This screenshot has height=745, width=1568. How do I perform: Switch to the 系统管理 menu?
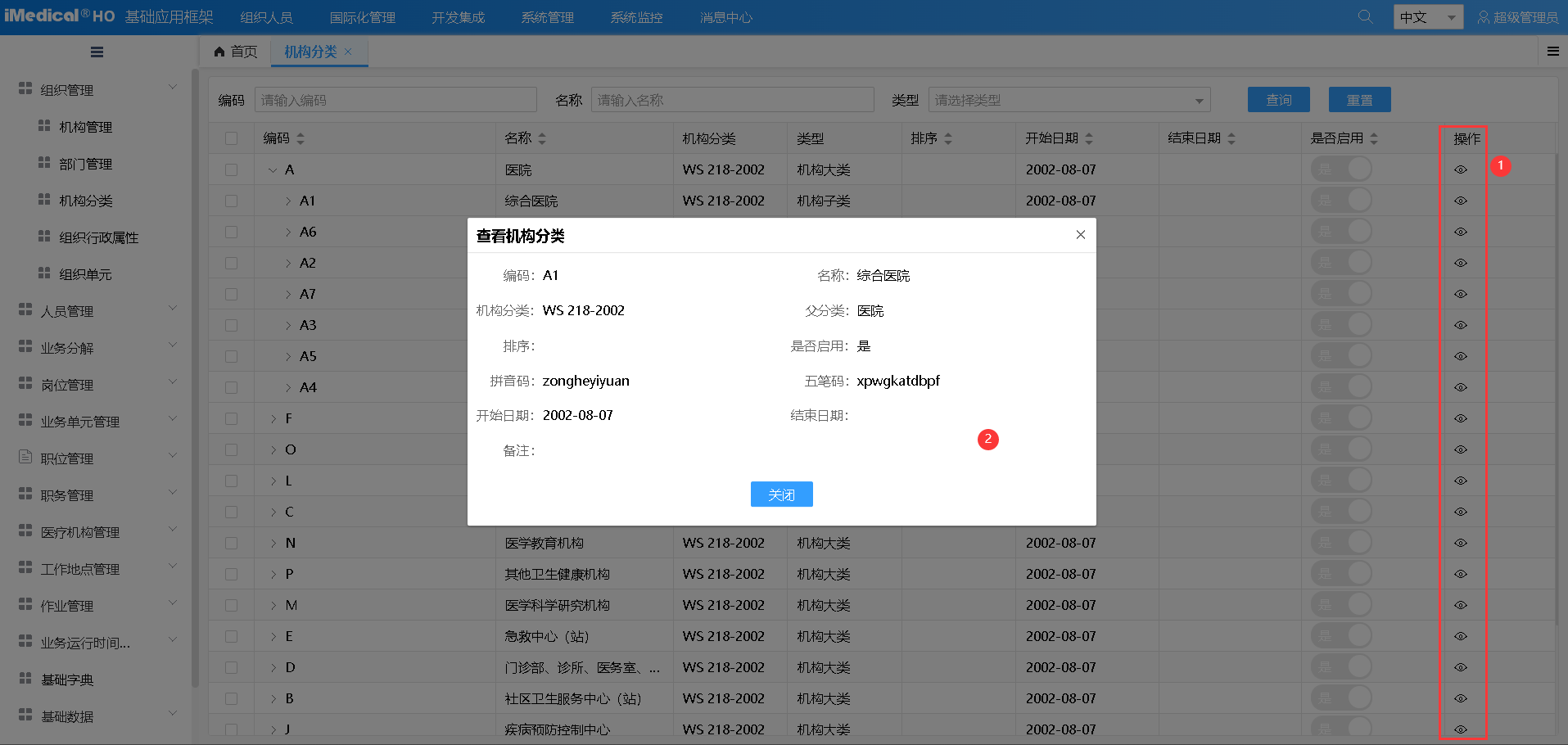546,16
